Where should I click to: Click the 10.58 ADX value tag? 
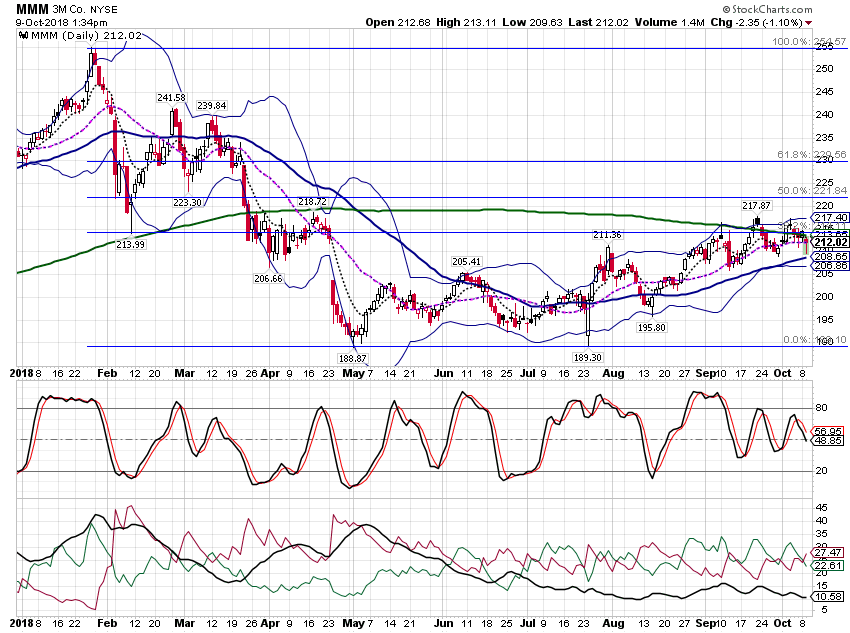coord(828,597)
